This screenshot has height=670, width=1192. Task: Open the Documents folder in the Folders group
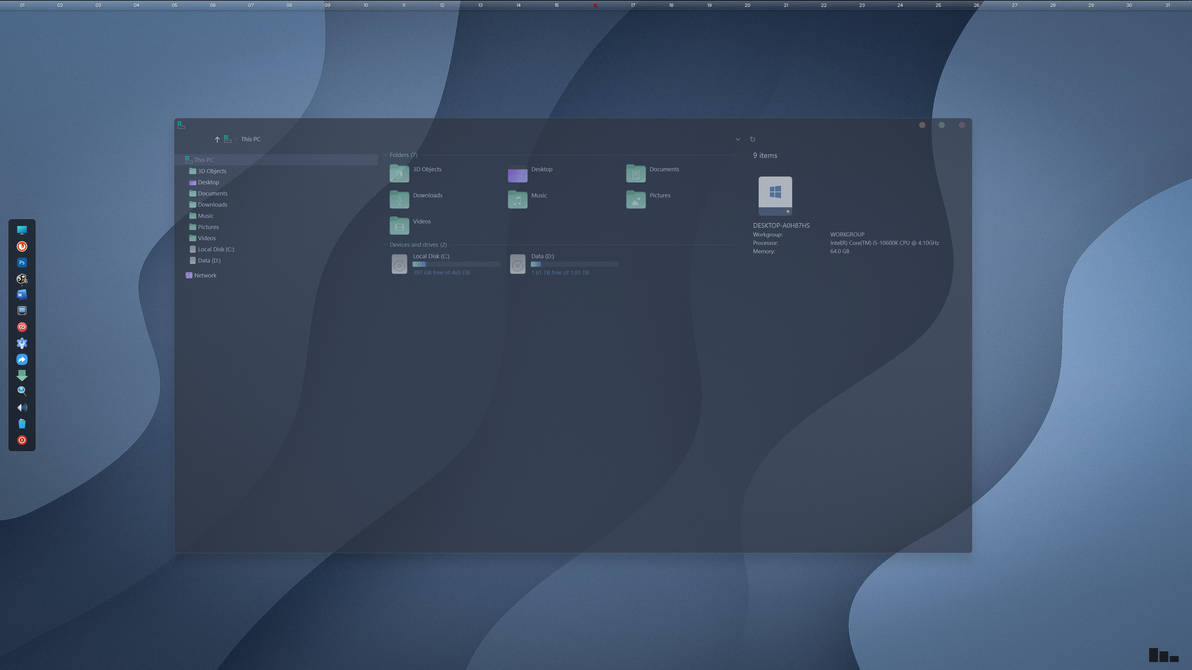636,173
